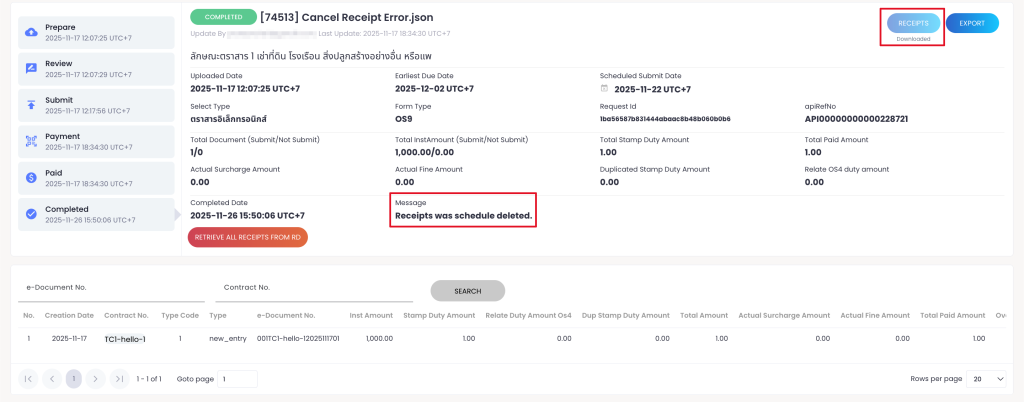Click Scheduled Submit Date value 2025-11-22
The image size is (1024, 402).
[652, 89]
